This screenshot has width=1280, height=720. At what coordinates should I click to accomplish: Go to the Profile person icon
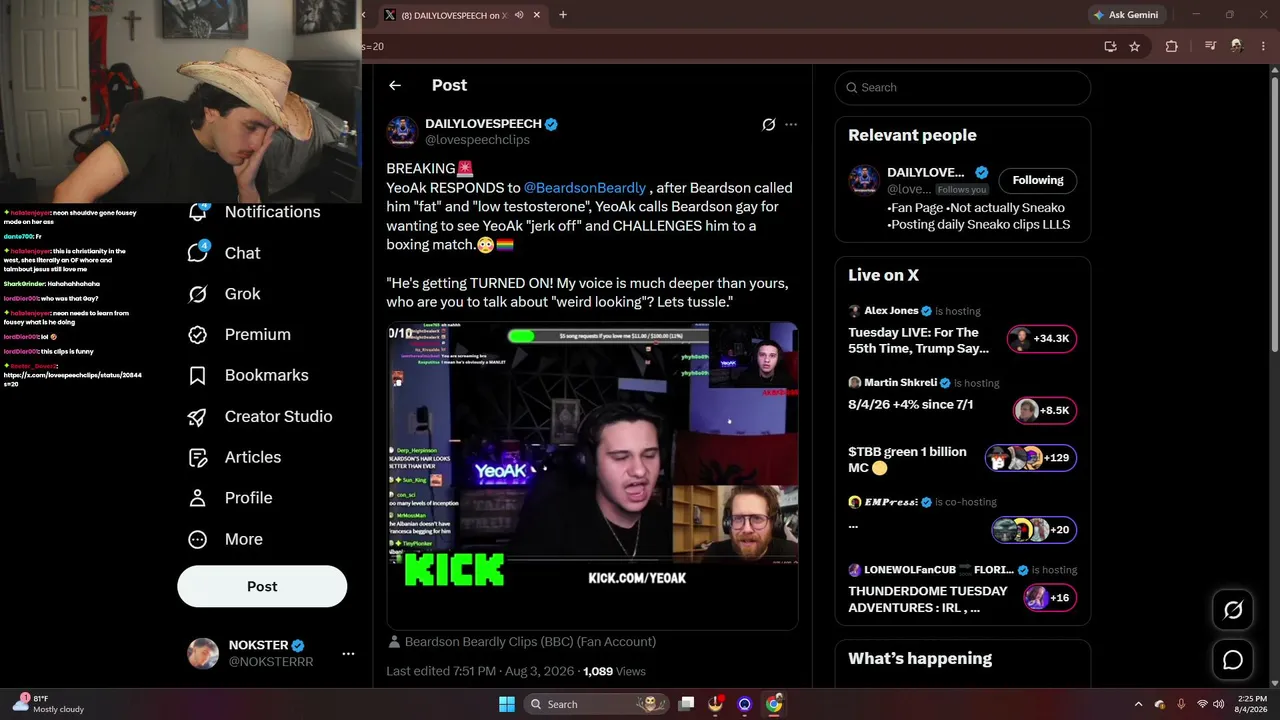point(198,498)
